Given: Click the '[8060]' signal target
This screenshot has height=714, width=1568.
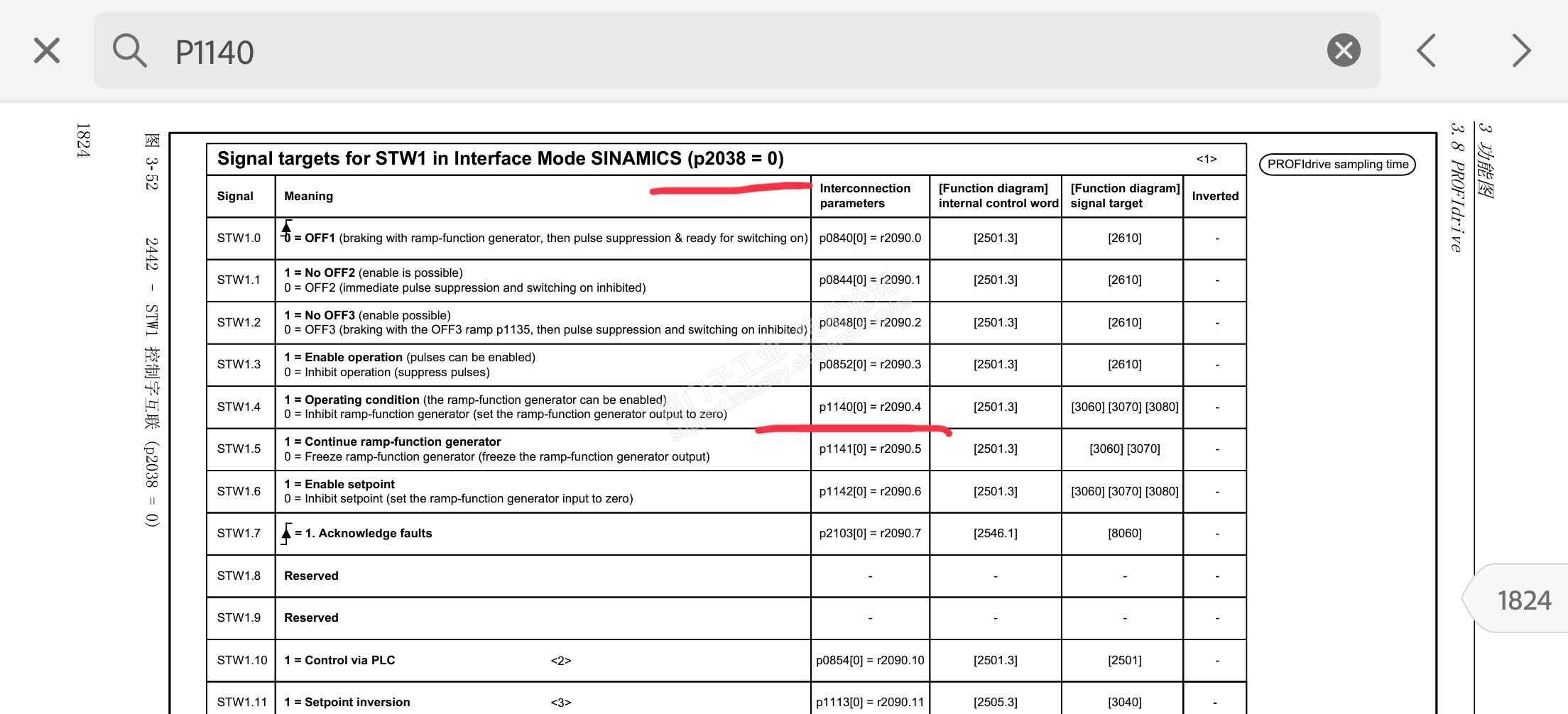Looking at the screenshot, I should [x=1125, y=533].
